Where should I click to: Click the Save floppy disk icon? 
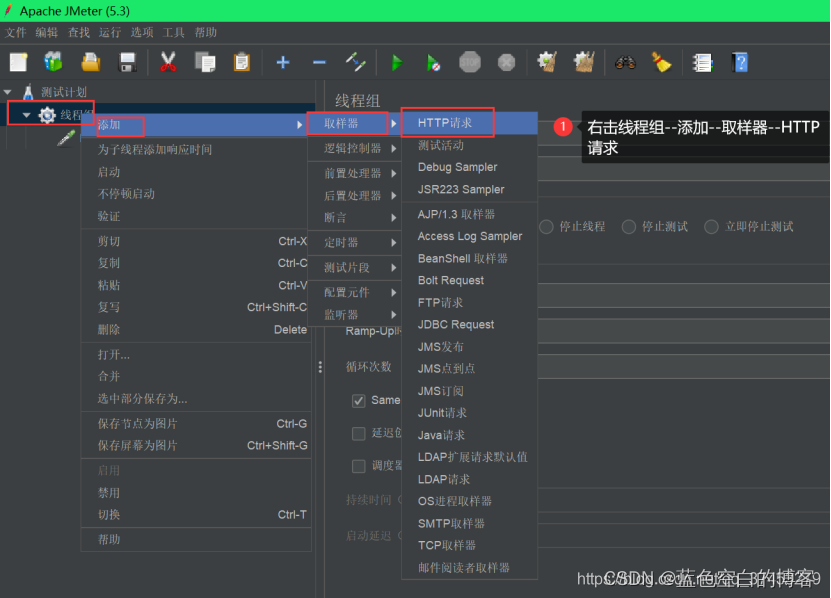pos(127,63)
